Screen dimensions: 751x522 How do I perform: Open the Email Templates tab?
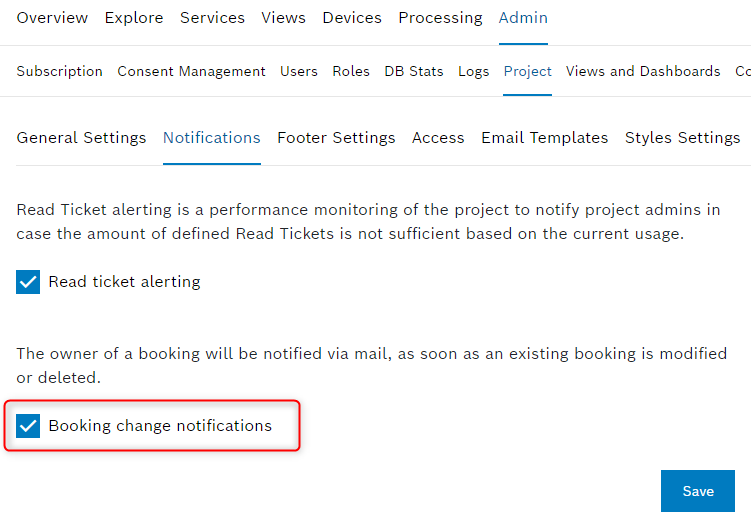click(544, 138)
